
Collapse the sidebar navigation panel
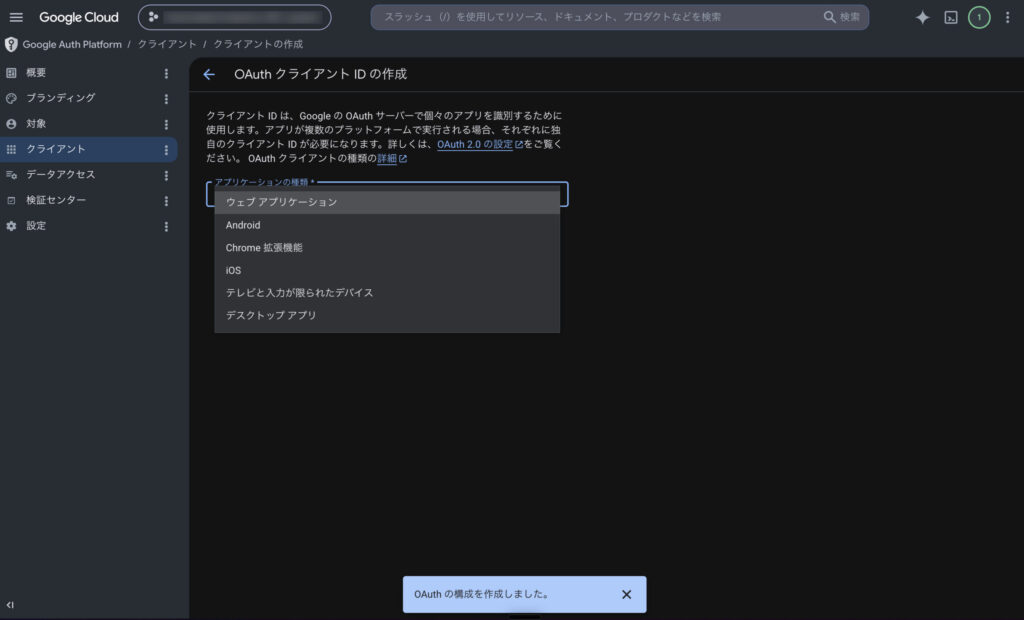click(x=10, y=605)
